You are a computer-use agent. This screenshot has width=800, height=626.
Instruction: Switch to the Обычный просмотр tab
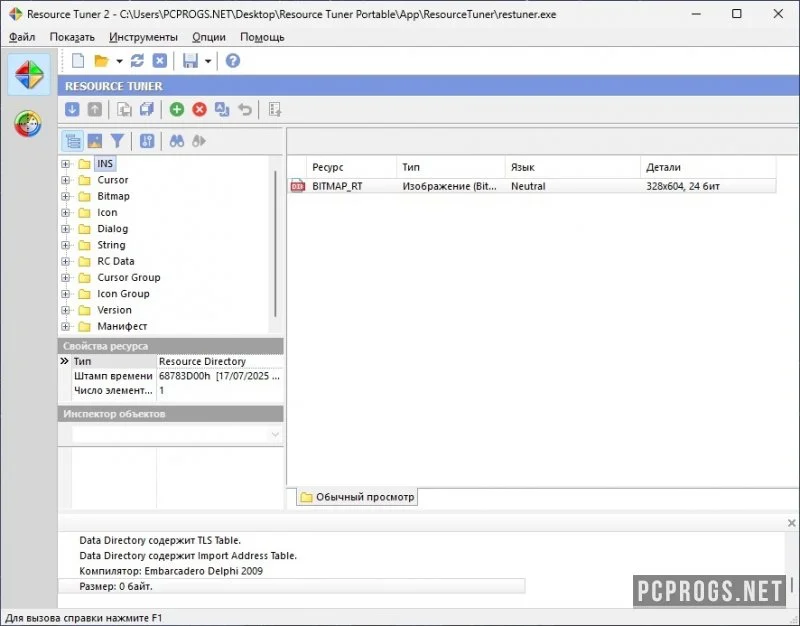click(x=357, y=497)
